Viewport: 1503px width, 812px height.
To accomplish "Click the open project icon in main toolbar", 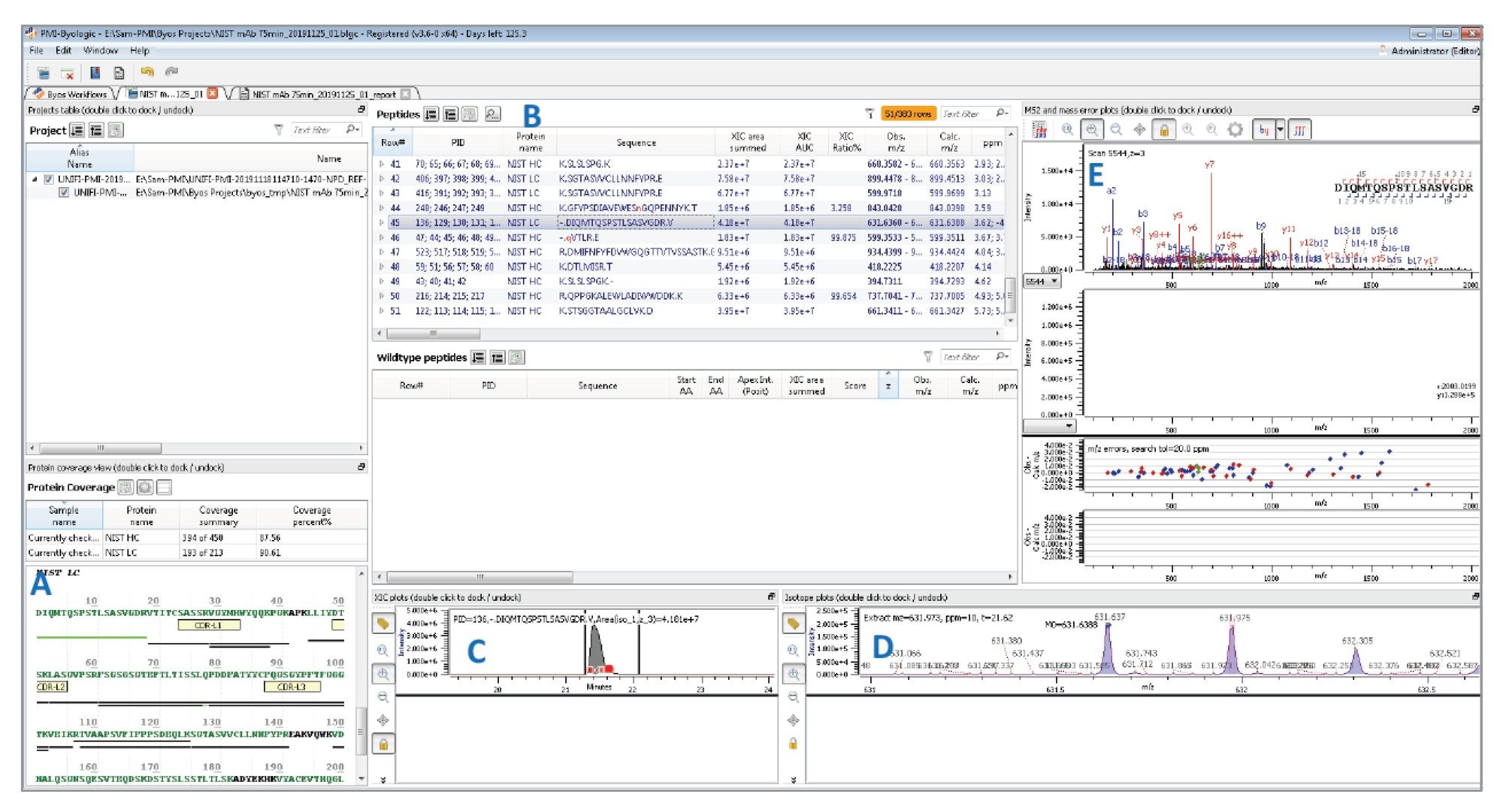I will click(44, 73).
